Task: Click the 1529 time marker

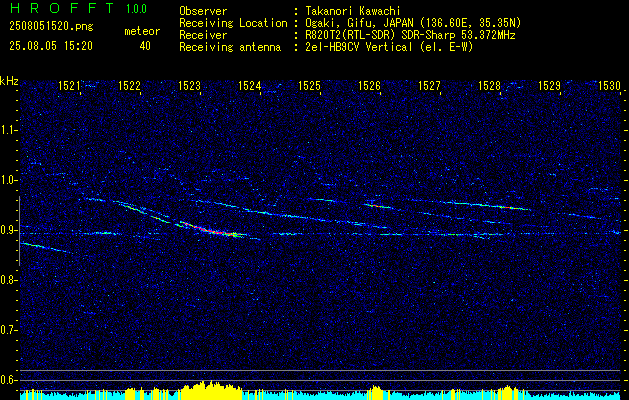Action: pos(549,86)
